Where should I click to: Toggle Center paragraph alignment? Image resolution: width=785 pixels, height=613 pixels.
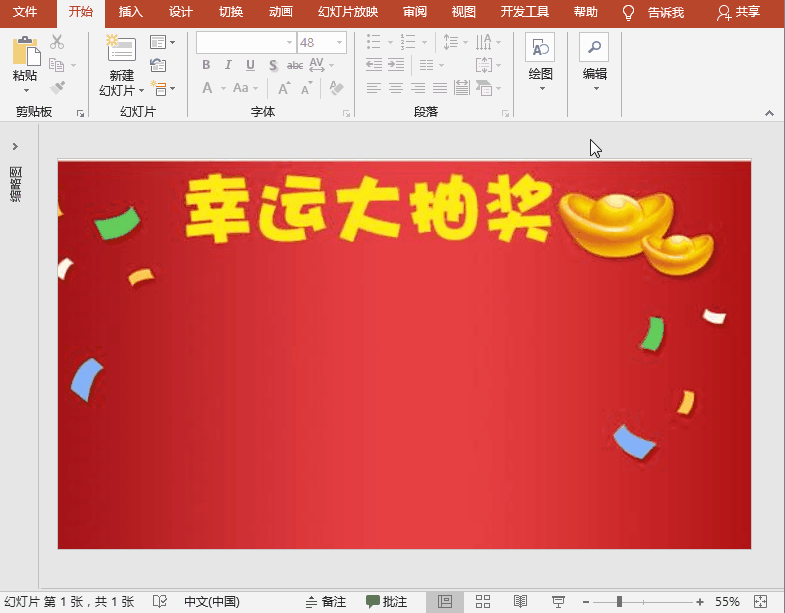(x=396, y=89)
